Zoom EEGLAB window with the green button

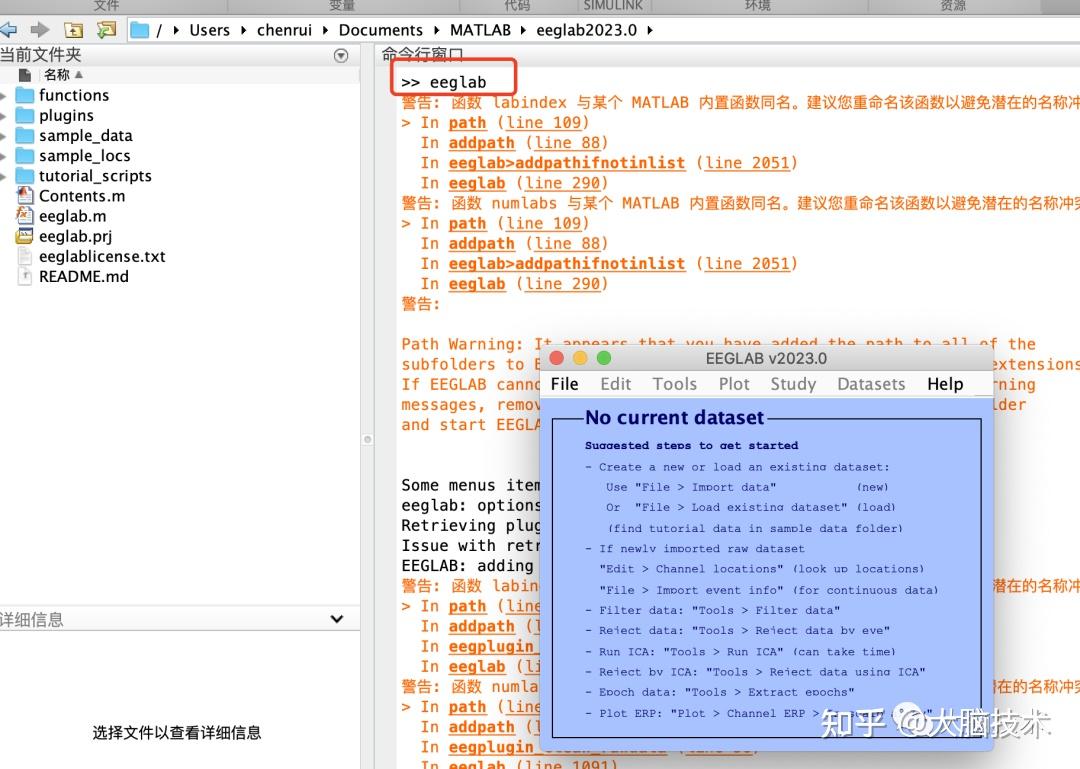point(604,358)
